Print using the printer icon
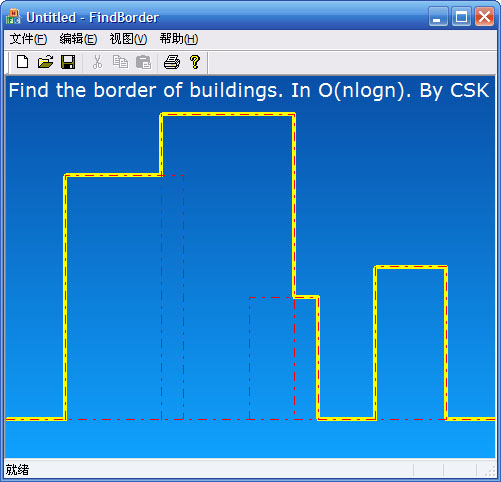501x482 pixels. coord(172,62)
